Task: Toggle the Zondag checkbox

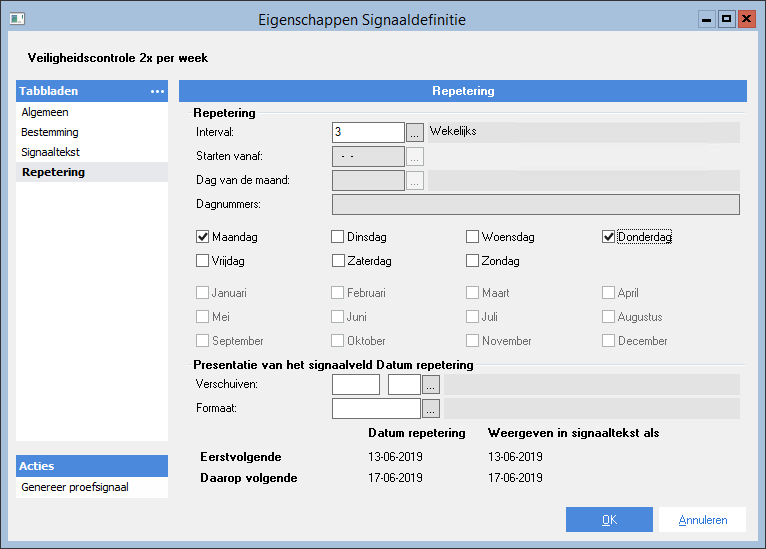Action: 473,261
